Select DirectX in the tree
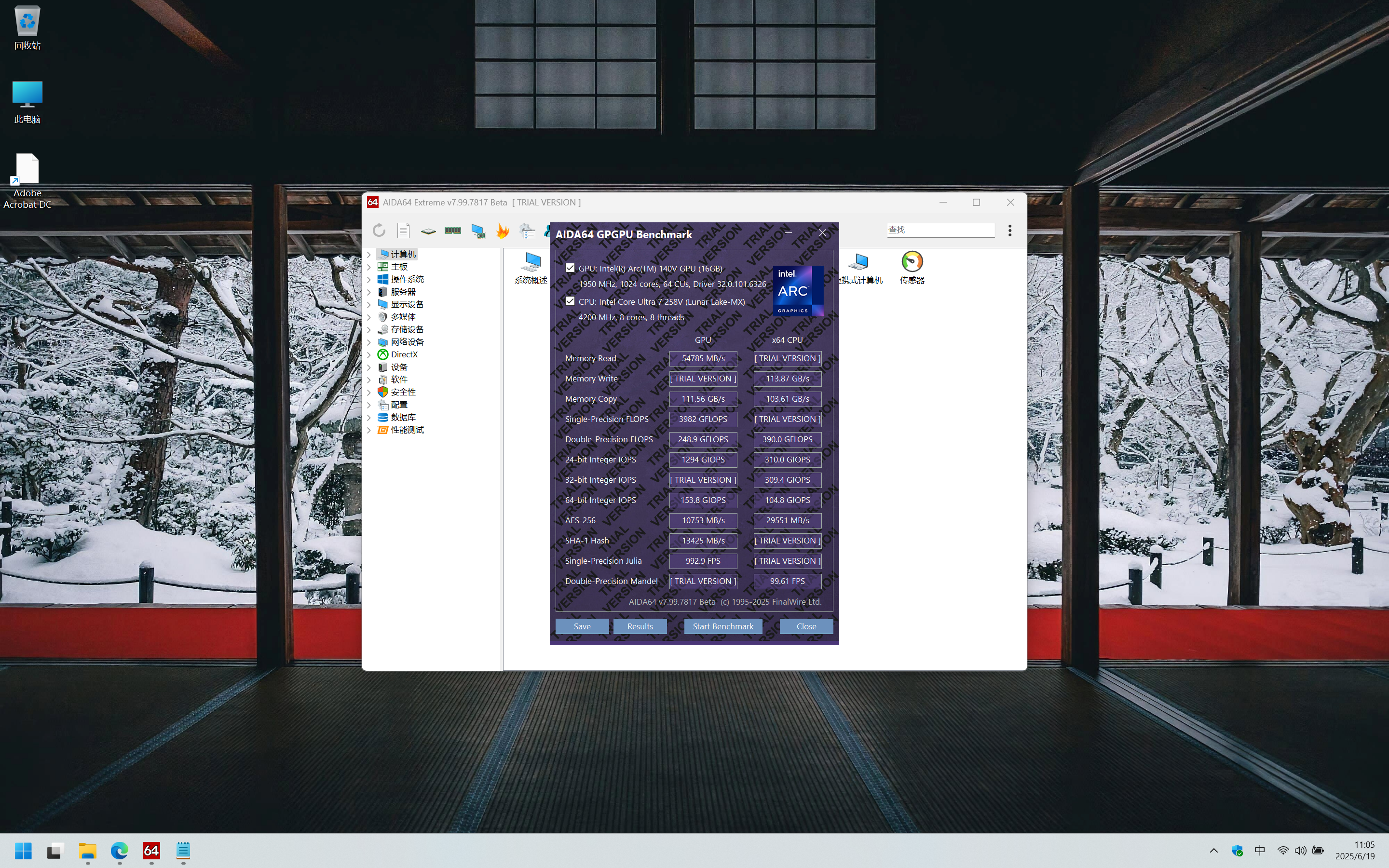 click(x=404, y=355)
